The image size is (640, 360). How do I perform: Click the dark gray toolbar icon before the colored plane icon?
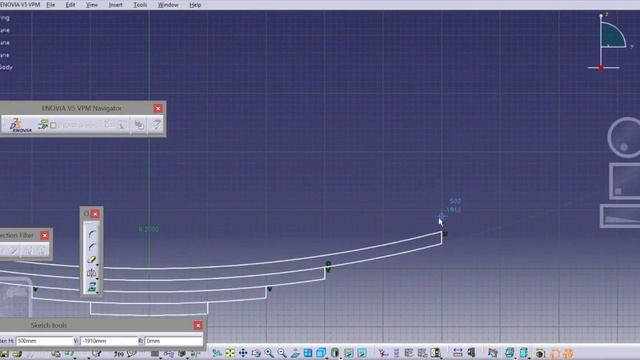pos(471,353)
